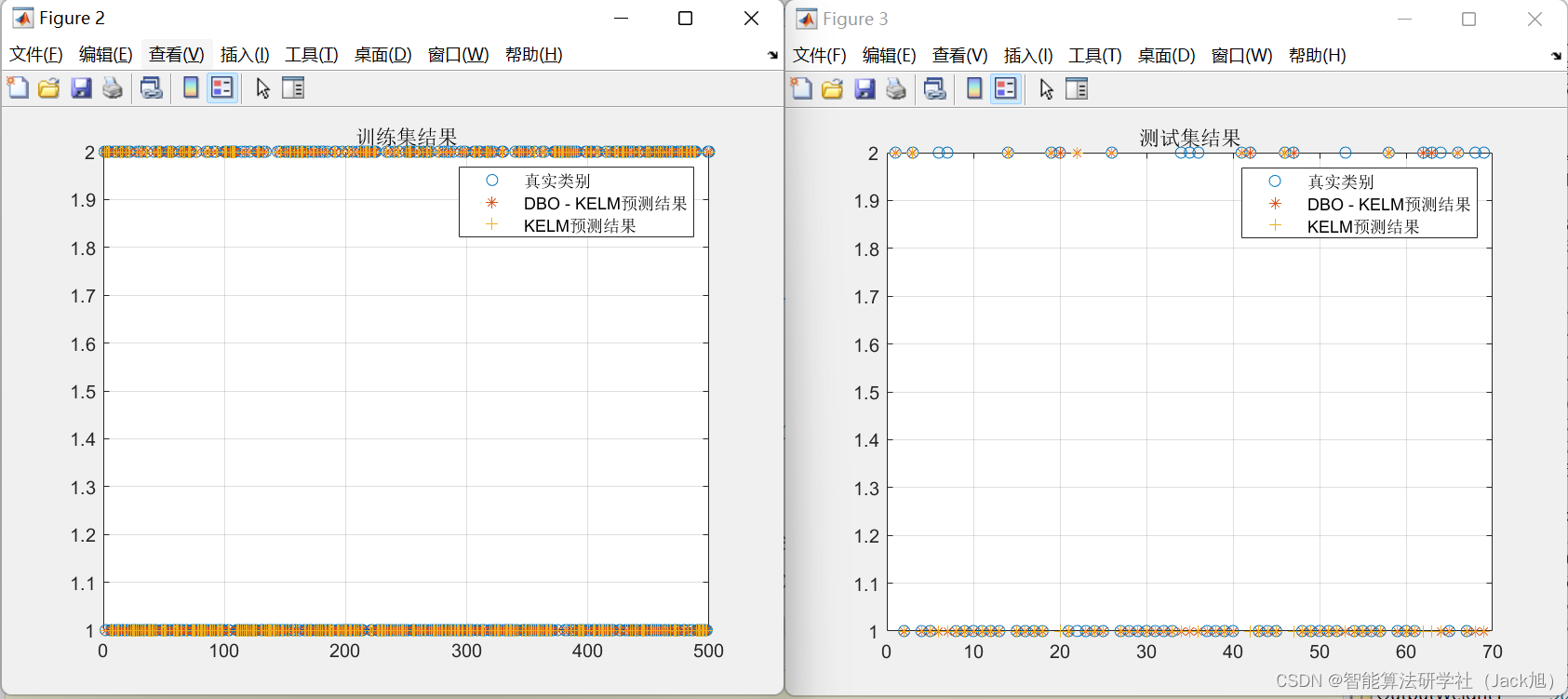Select Edit Plot arrow tool in Figure 2

click(263, 87)
